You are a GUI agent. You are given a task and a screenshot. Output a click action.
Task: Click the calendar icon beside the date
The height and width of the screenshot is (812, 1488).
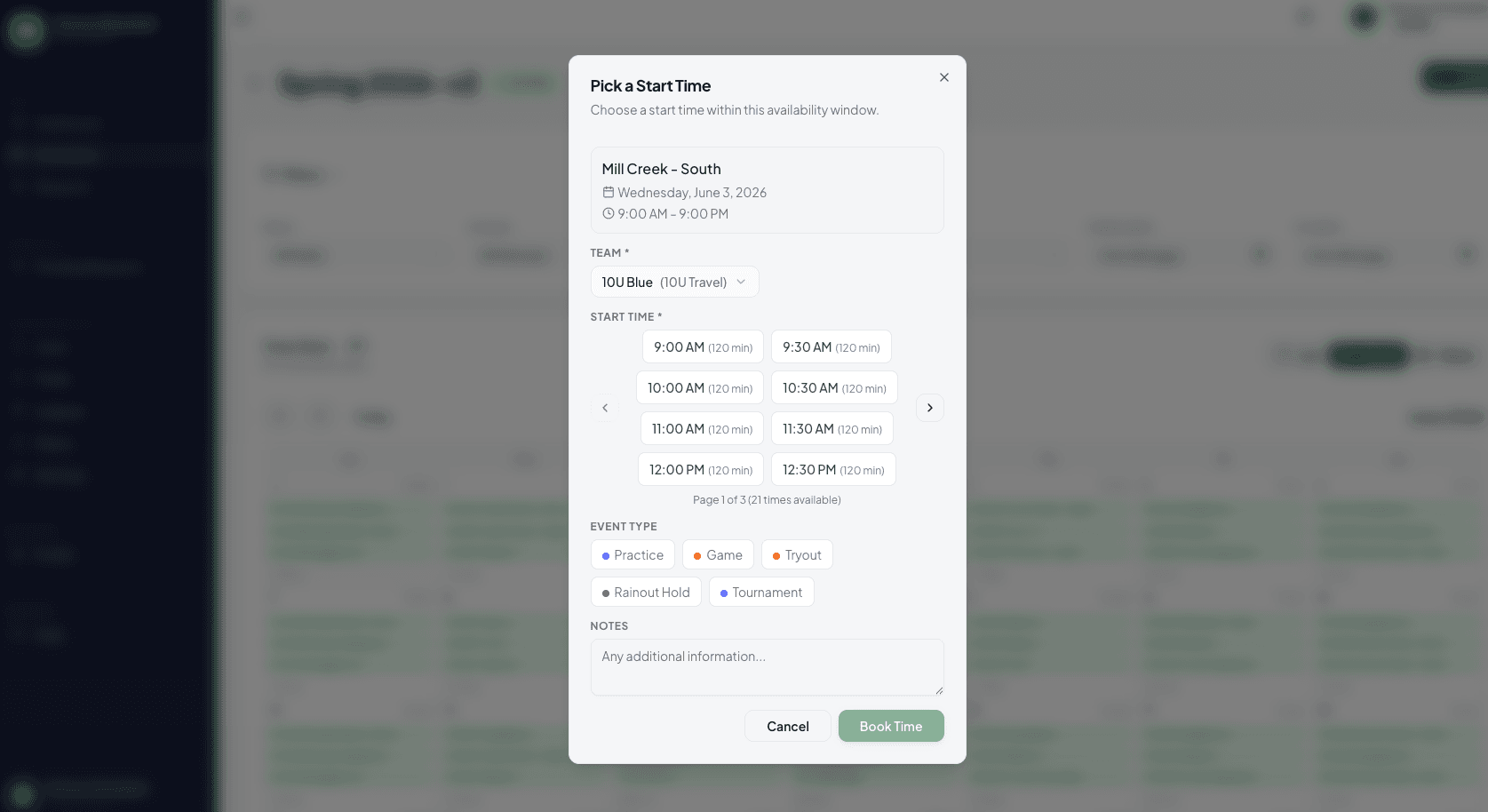(x=609, y=192)
